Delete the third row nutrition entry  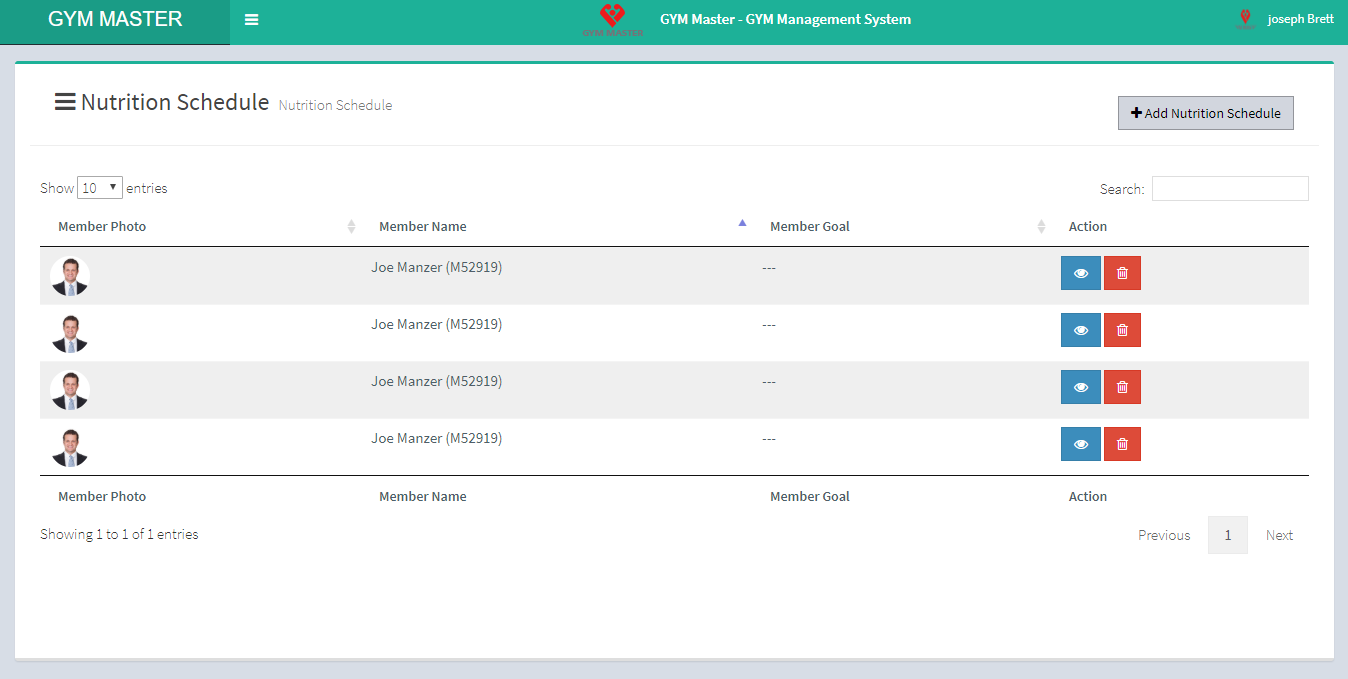(1122, 387)
